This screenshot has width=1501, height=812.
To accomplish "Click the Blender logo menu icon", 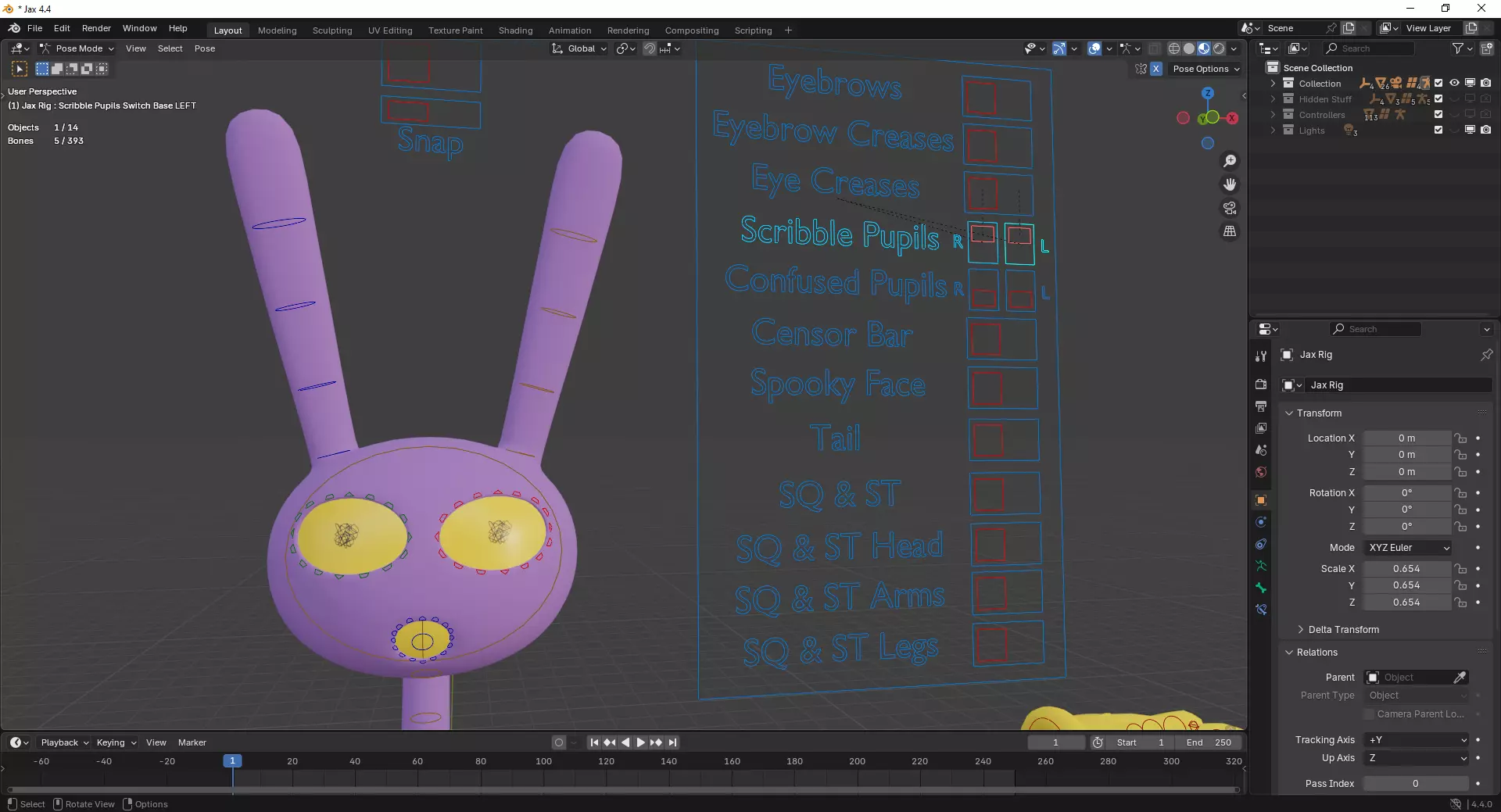I will point(14,28).
